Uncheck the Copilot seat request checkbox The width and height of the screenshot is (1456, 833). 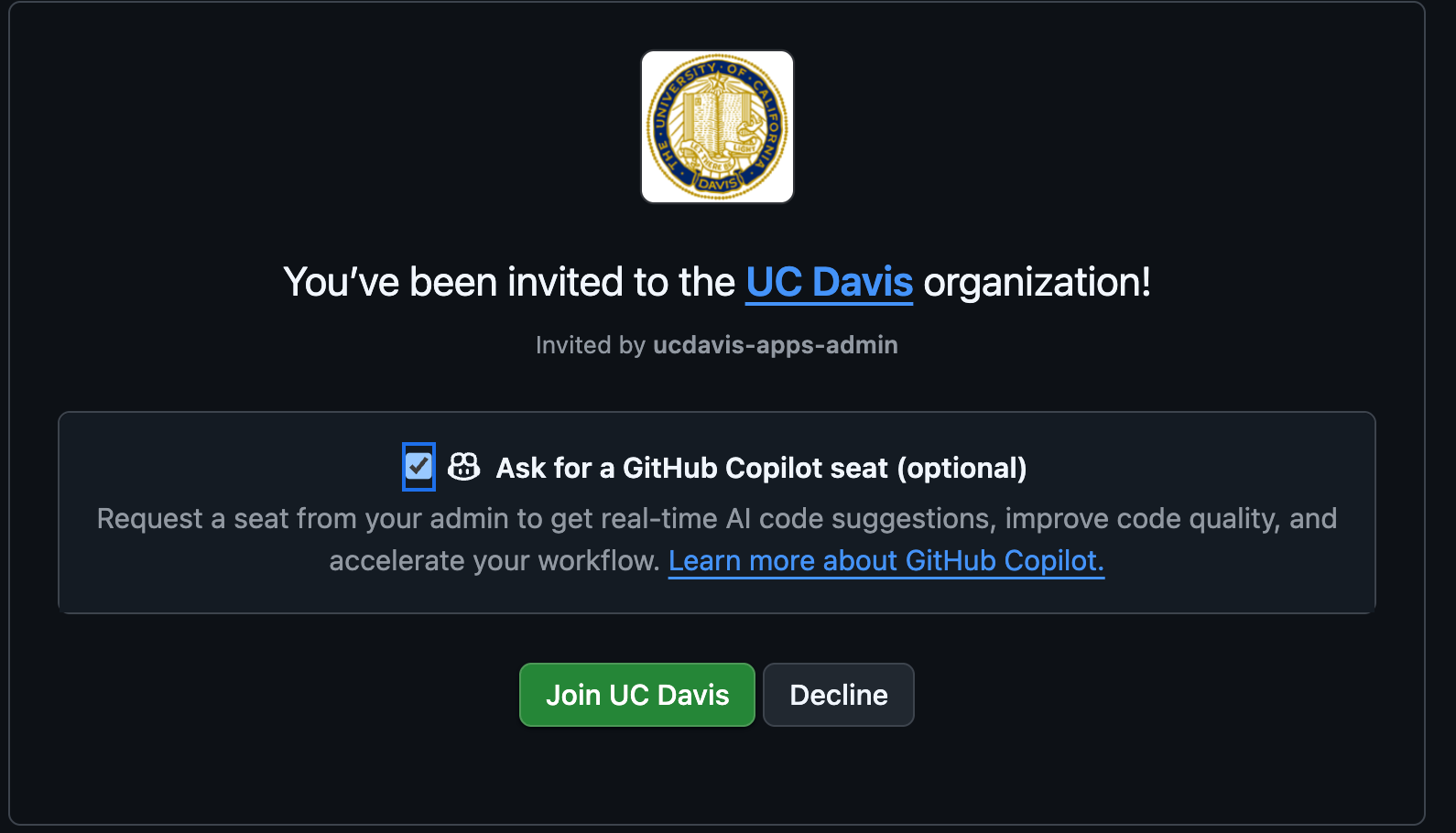(x=418, y=467)
